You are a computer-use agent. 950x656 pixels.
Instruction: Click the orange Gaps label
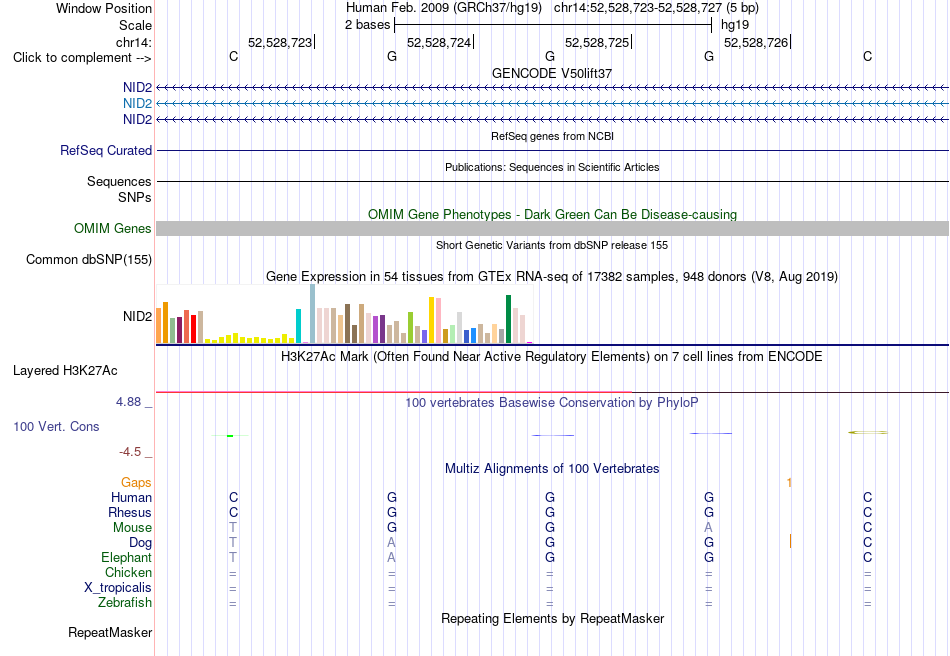coord(136,483)
